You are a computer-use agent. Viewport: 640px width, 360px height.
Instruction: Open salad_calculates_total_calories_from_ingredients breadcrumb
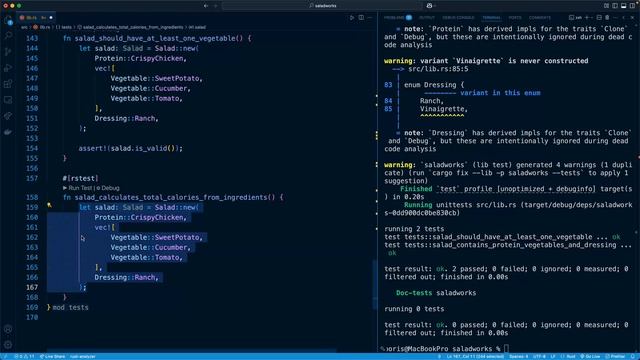[x=130, y=27]
